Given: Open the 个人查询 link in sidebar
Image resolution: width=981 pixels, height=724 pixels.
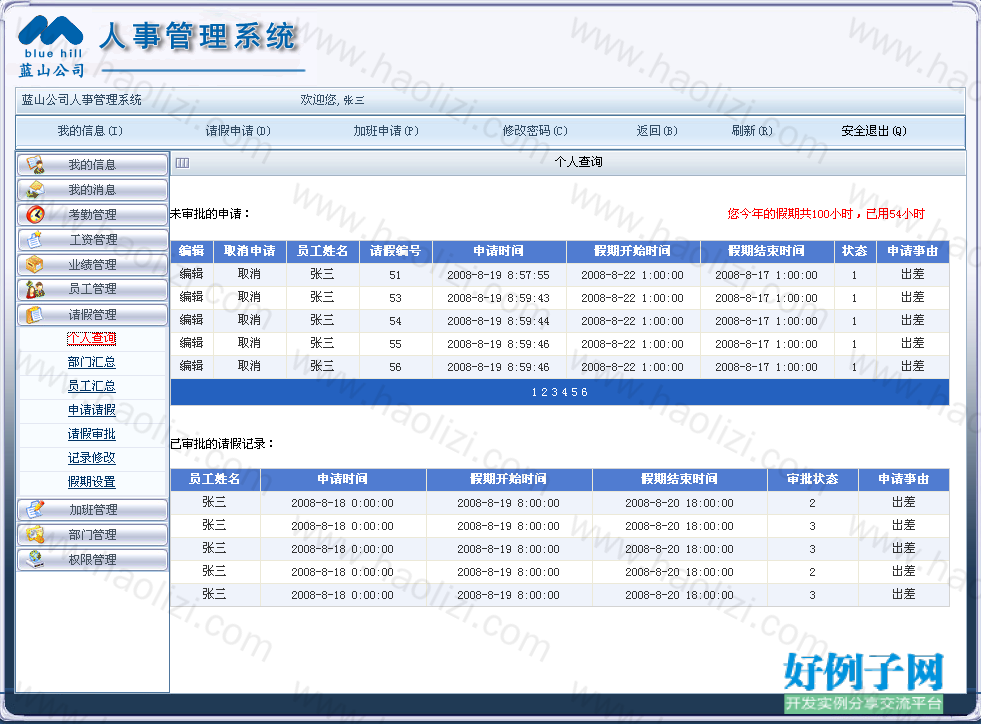Looking at the screenshot, I should point(91,338).
